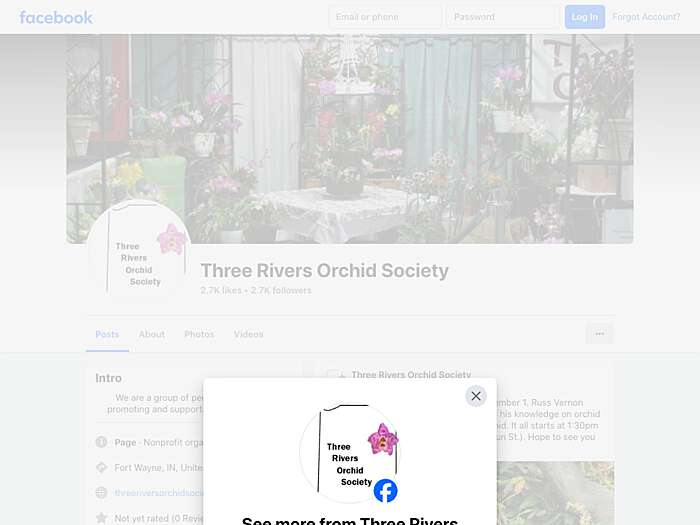The image size is (700, 525).
Task: Open the orchid display cover photo
Action: pyautogui.click(x=350, y=139)
